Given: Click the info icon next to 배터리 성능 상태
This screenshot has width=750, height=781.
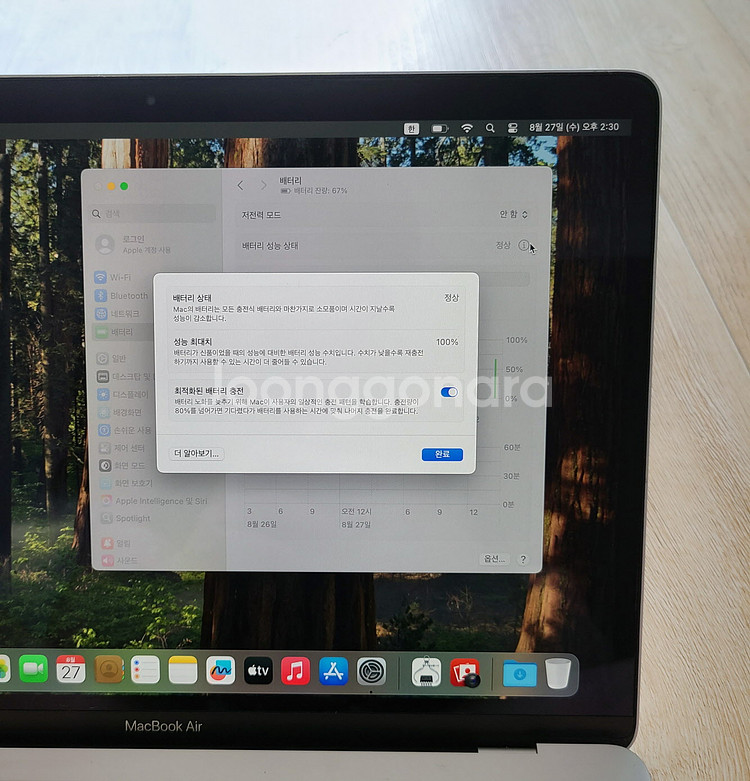Looking at the screenshot, I should point(523,245).
